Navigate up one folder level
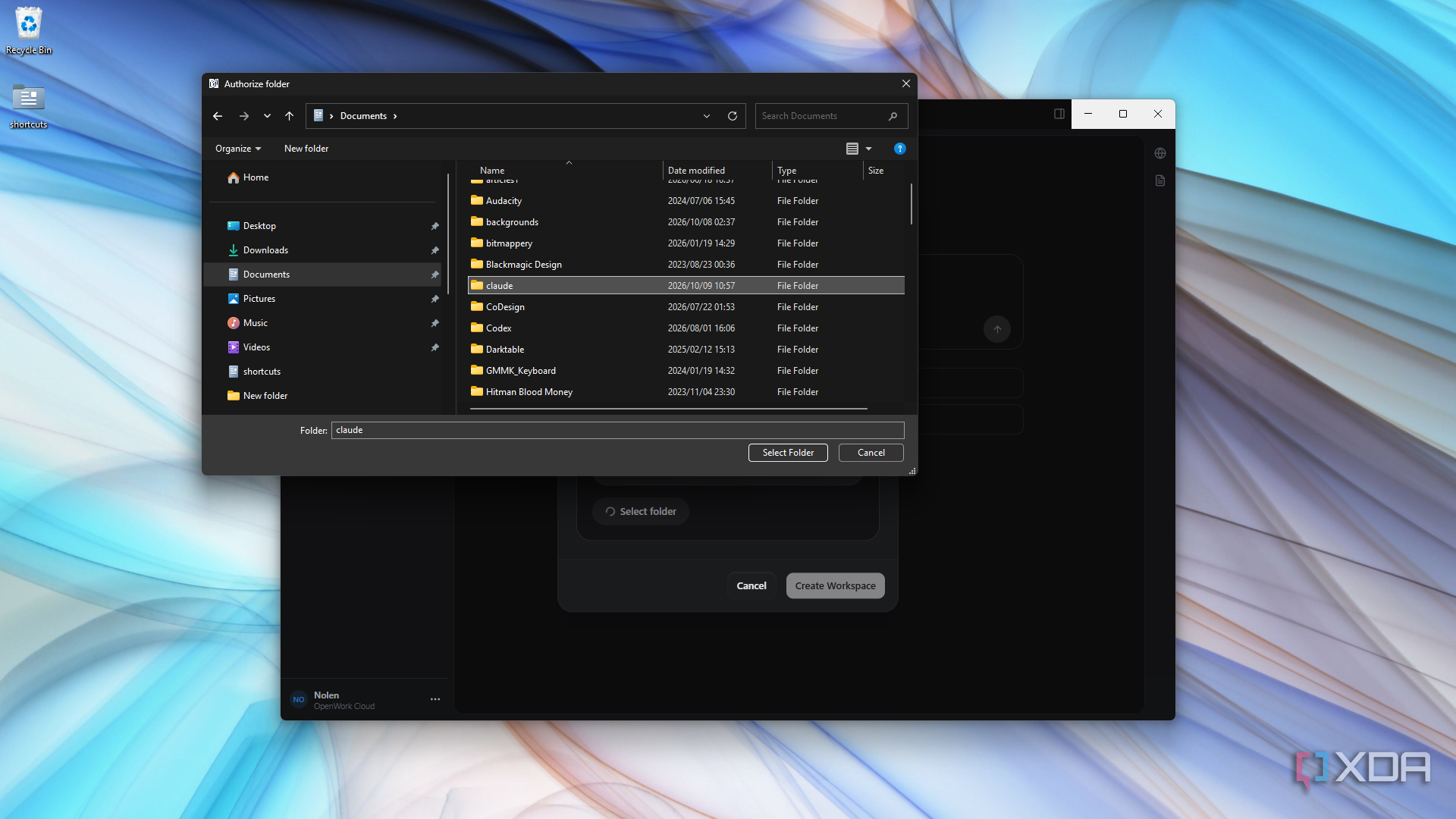This screenshot has height=819, width=1456. (289, 116)
